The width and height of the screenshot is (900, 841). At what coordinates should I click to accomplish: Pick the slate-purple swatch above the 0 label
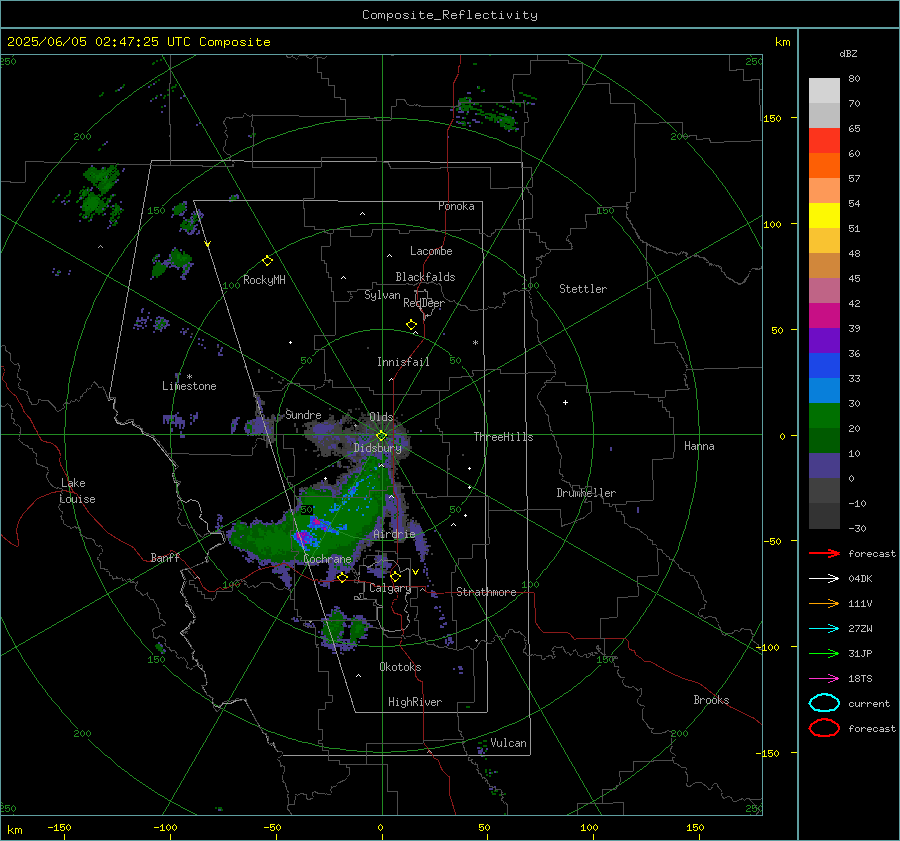click(824, 466)
